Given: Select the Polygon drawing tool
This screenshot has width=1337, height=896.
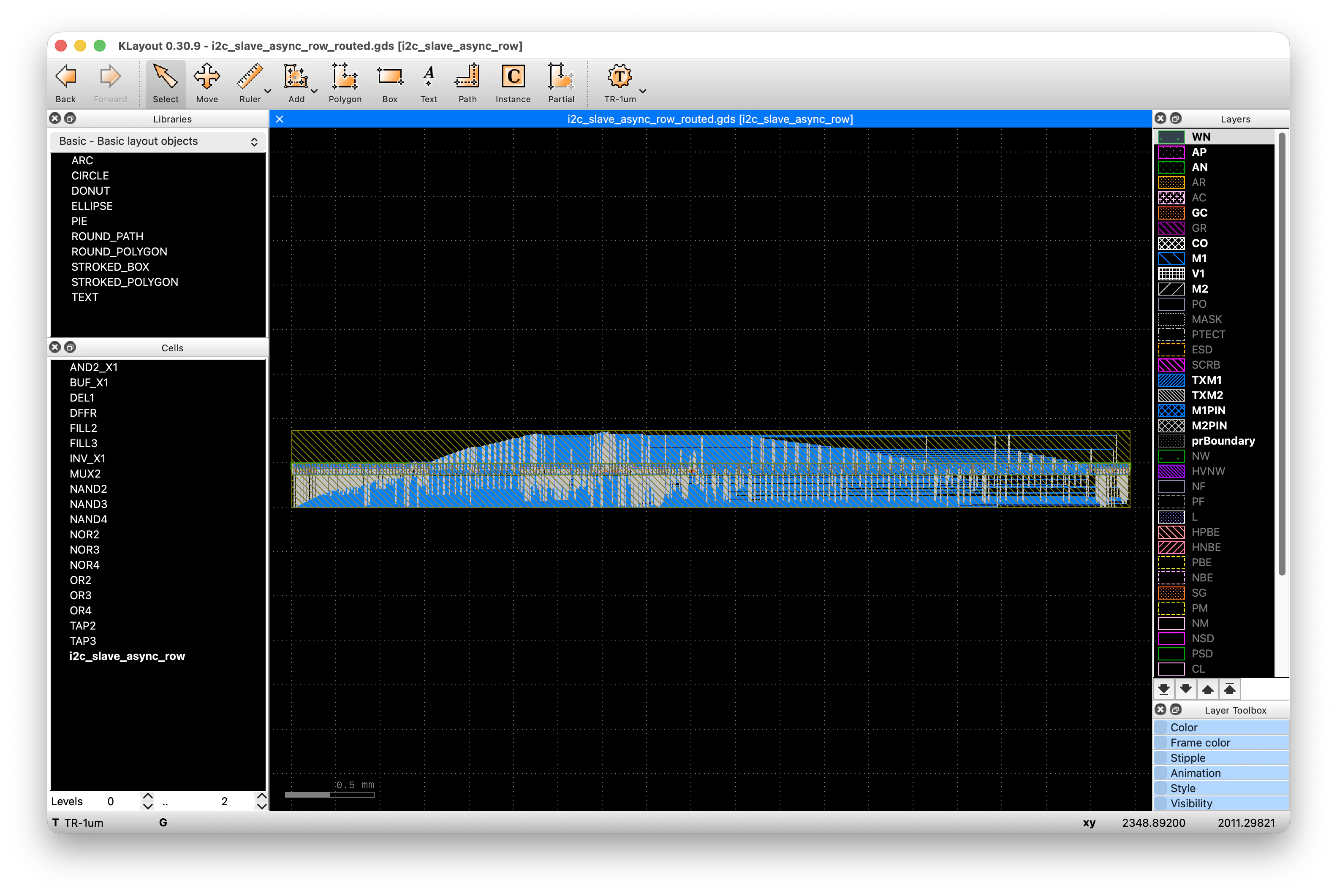Looking at the screenshot, I should click(x=345, y=84).
